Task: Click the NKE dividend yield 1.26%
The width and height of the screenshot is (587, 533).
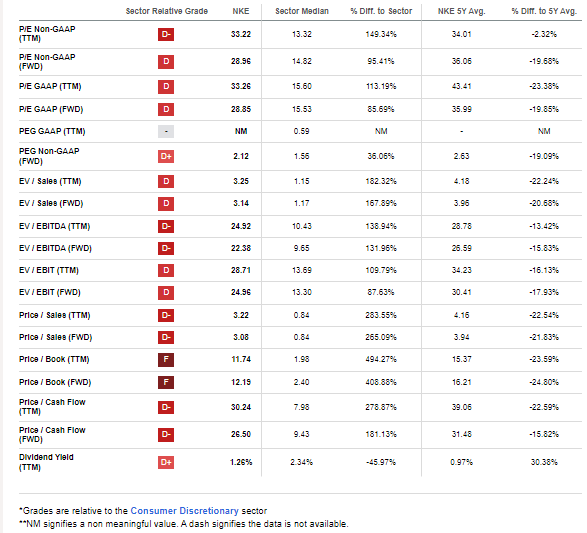Action: point(241,462)
